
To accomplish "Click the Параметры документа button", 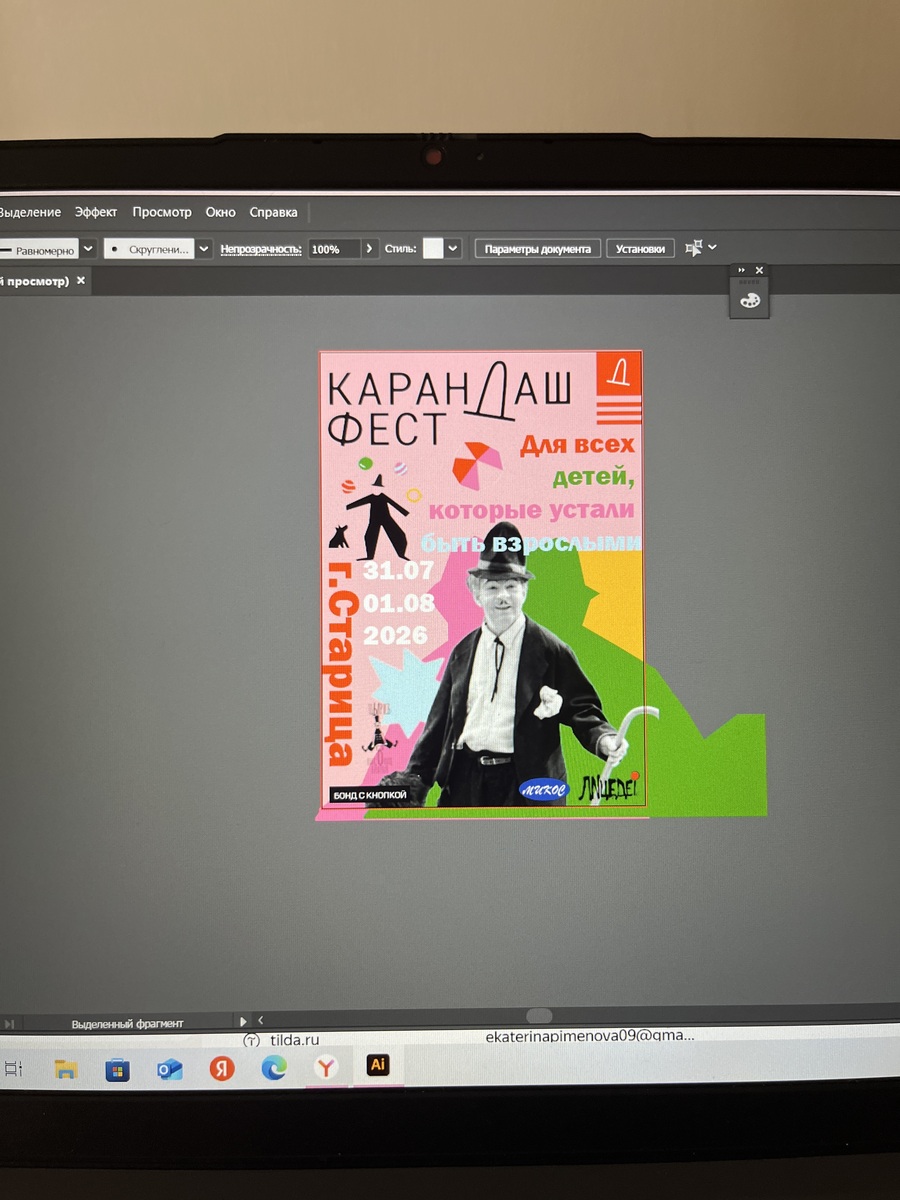I will pyautogui.click(x=537, y=249).
